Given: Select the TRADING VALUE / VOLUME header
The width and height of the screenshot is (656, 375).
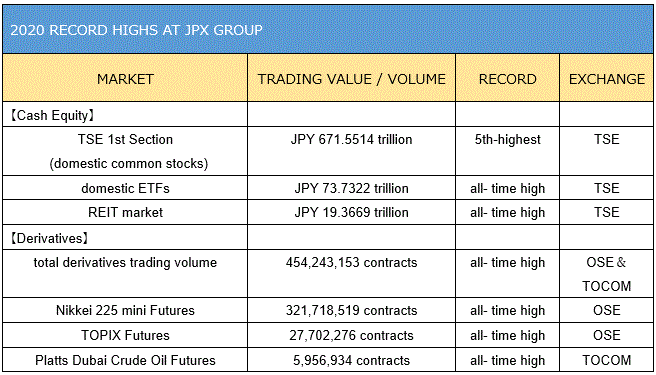Looking at the screenshot, I should click(351, 79).
